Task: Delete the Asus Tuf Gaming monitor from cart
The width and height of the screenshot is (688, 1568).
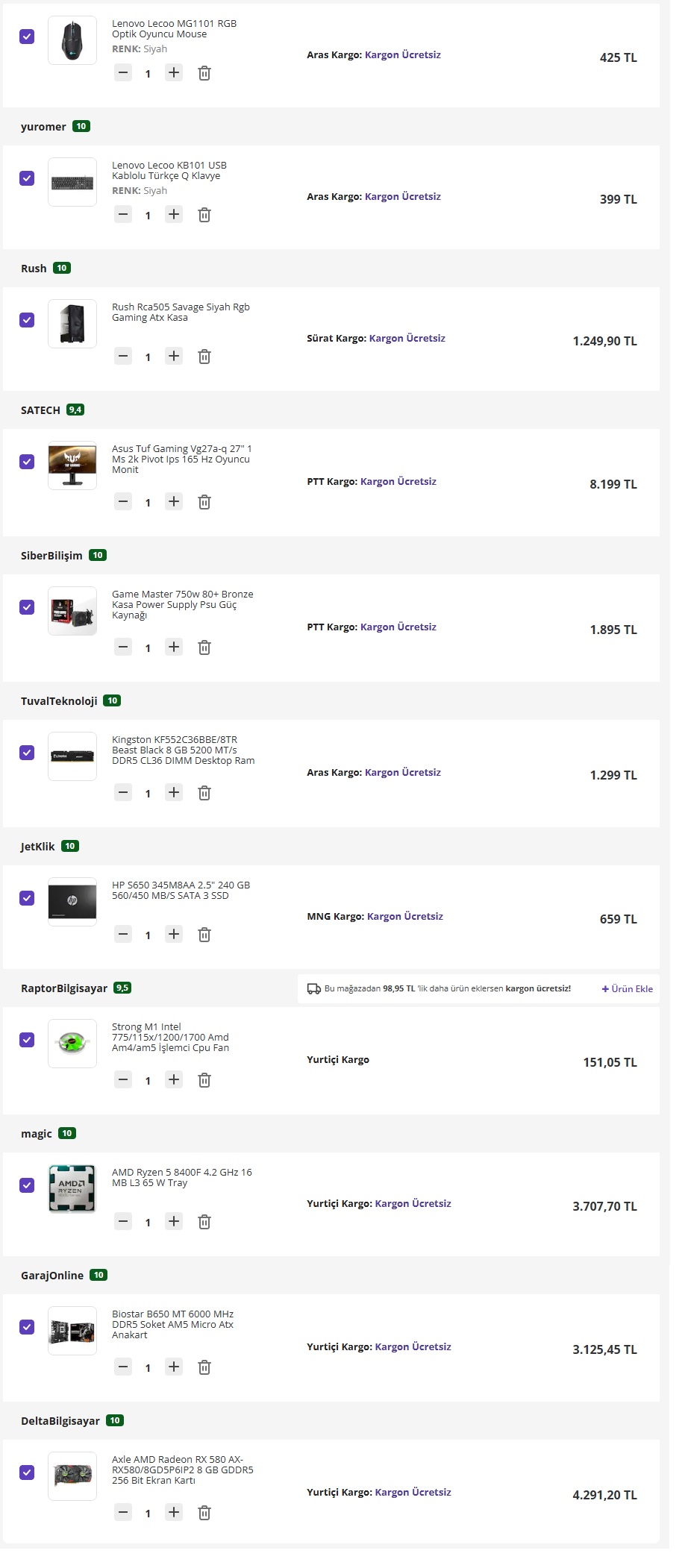Action: [x=204, y=502]
